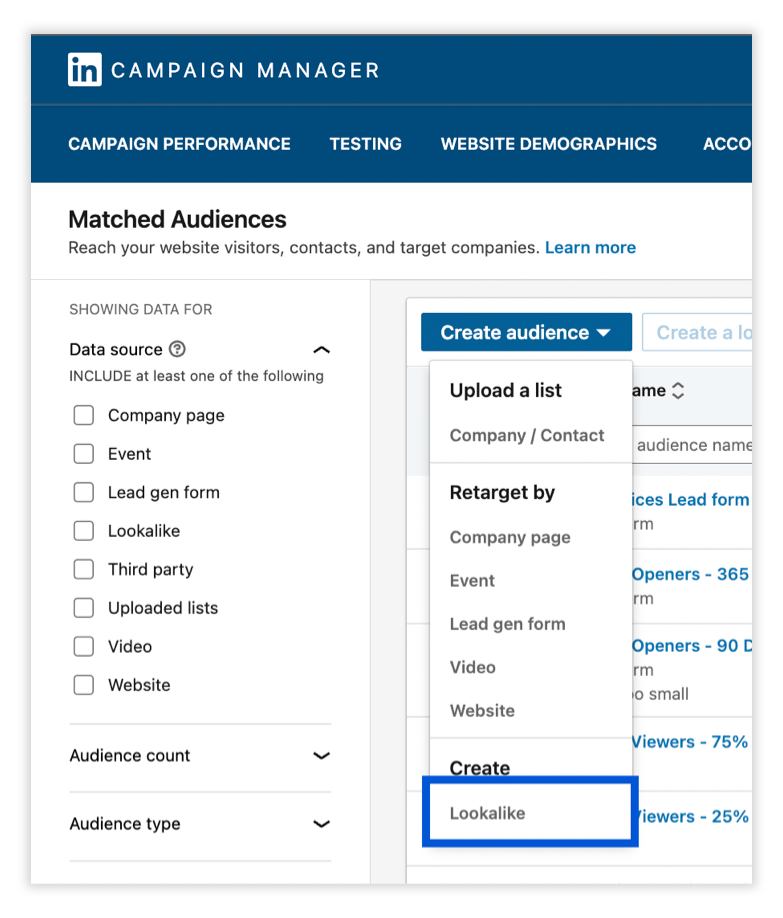
Task: Click the audience name search field
Action: 692,445
